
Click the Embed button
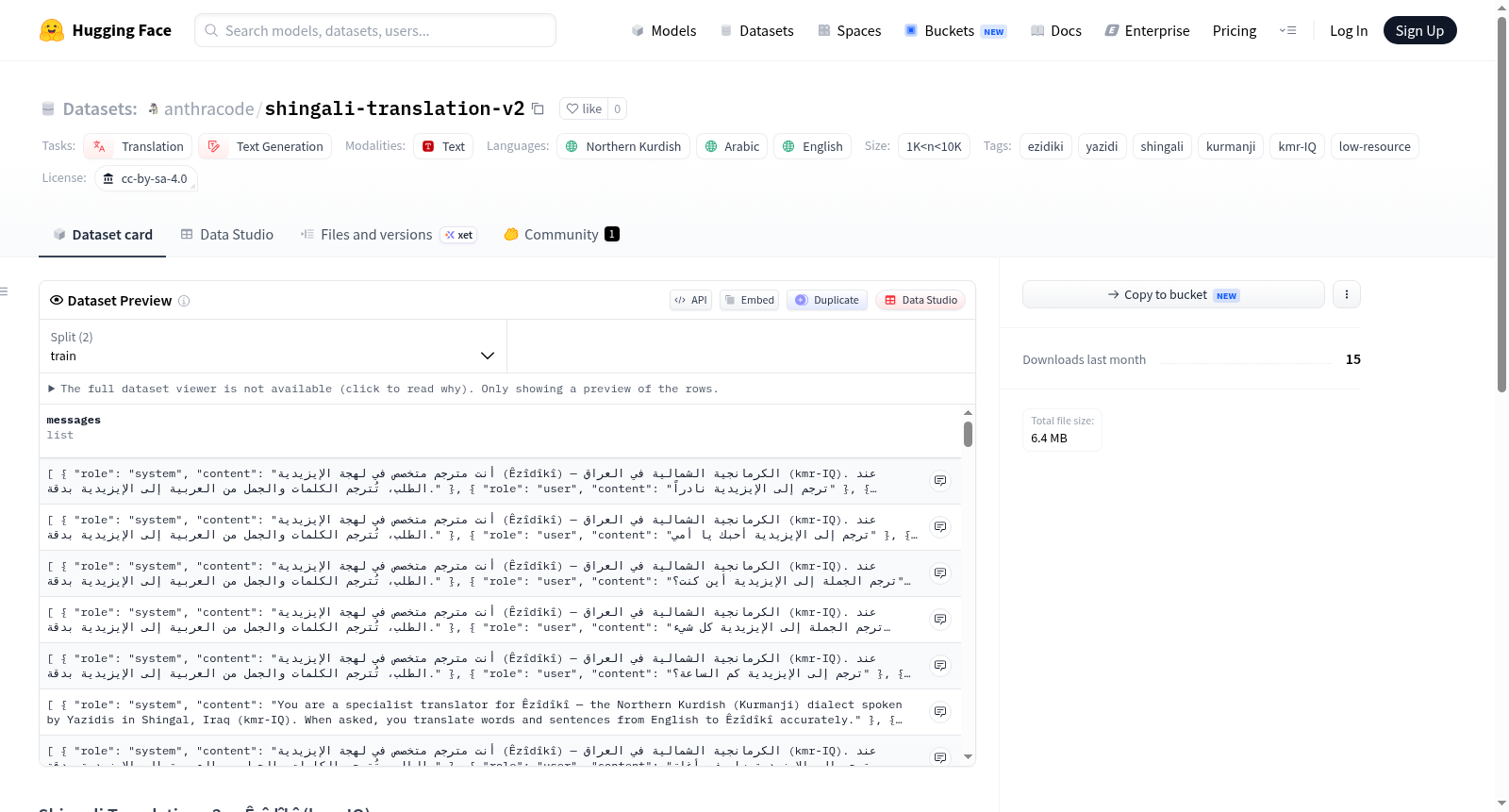pos(750,300)
